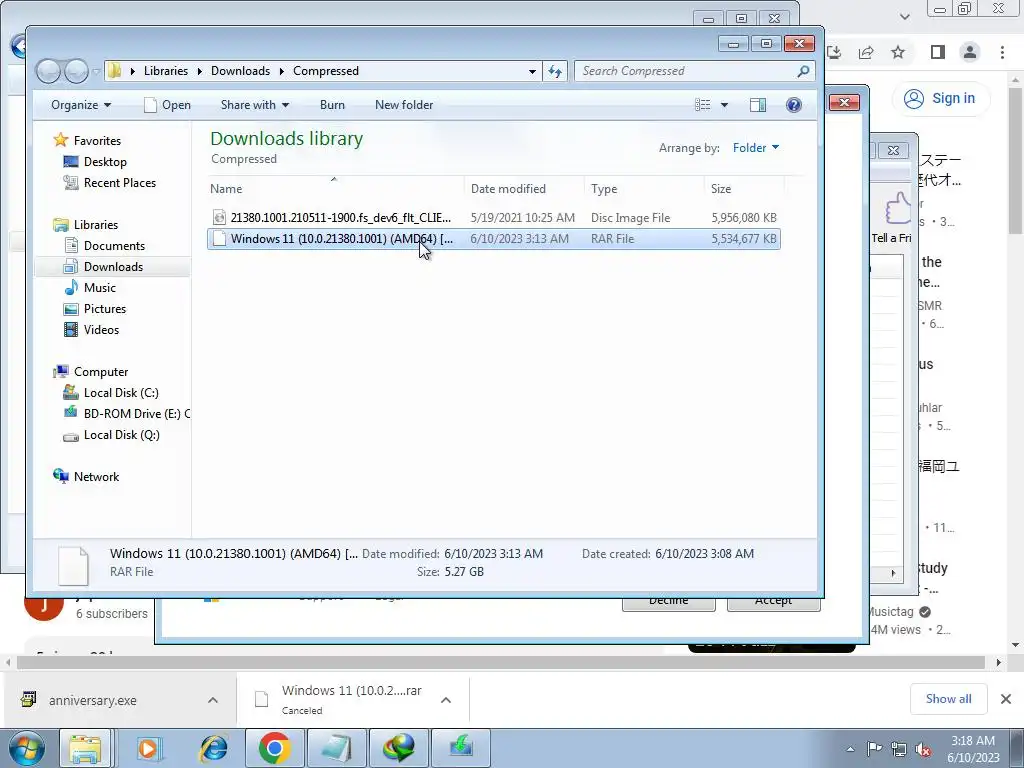1024x768 pixels.
Task: Create a New folder
Action: pyautogui.click(x=404, y=105)
